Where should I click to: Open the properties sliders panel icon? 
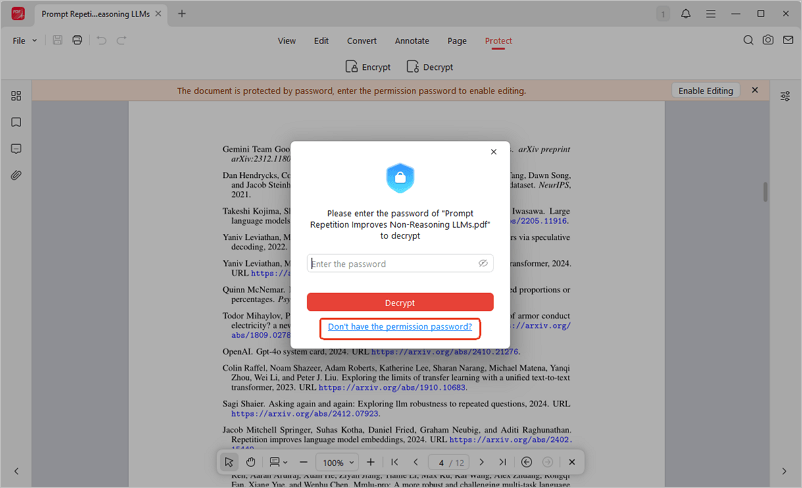click(785, 96)
